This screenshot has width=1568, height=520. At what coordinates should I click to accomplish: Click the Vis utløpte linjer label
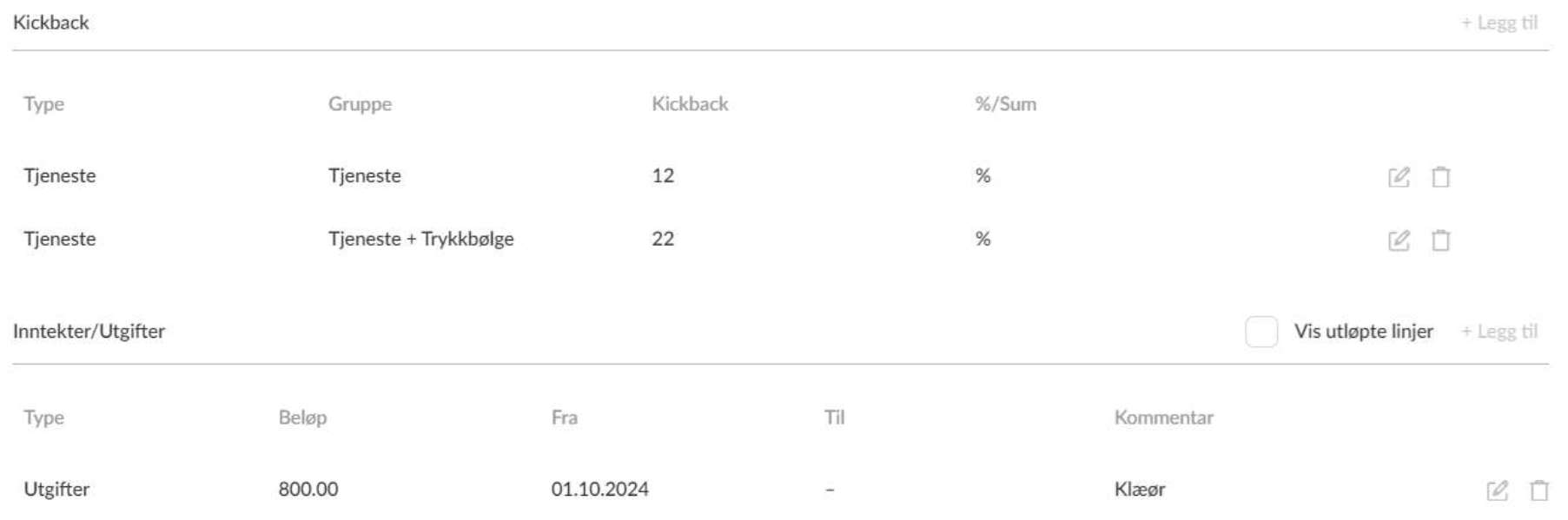point(1363,332)
